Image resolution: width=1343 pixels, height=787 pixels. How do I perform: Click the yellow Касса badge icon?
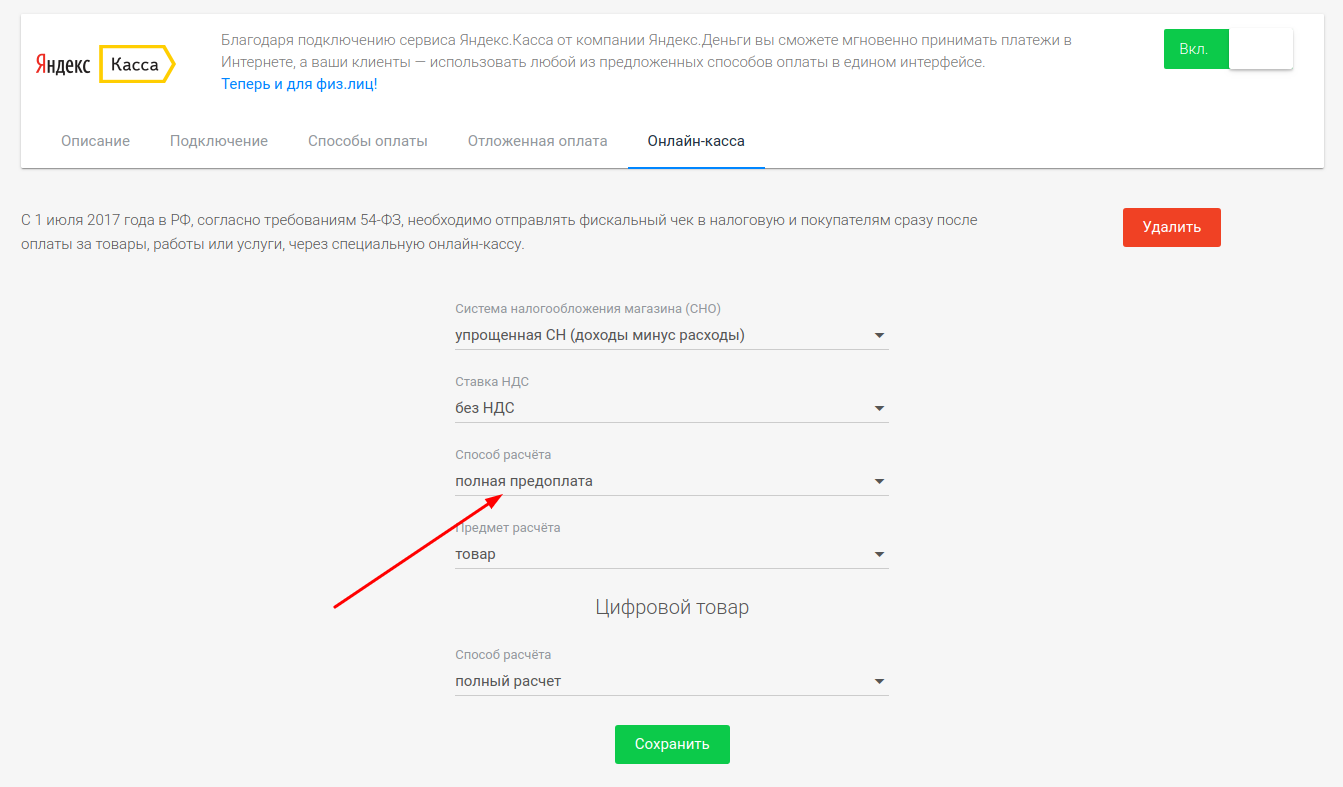138,64
